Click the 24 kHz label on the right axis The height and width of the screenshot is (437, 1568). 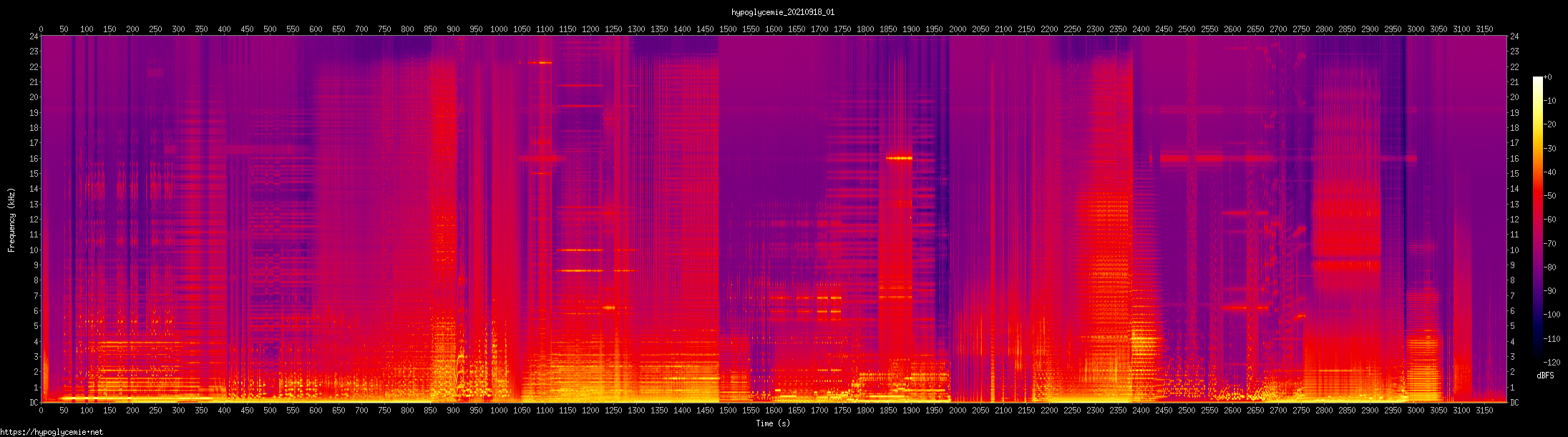click(1514, 36)
